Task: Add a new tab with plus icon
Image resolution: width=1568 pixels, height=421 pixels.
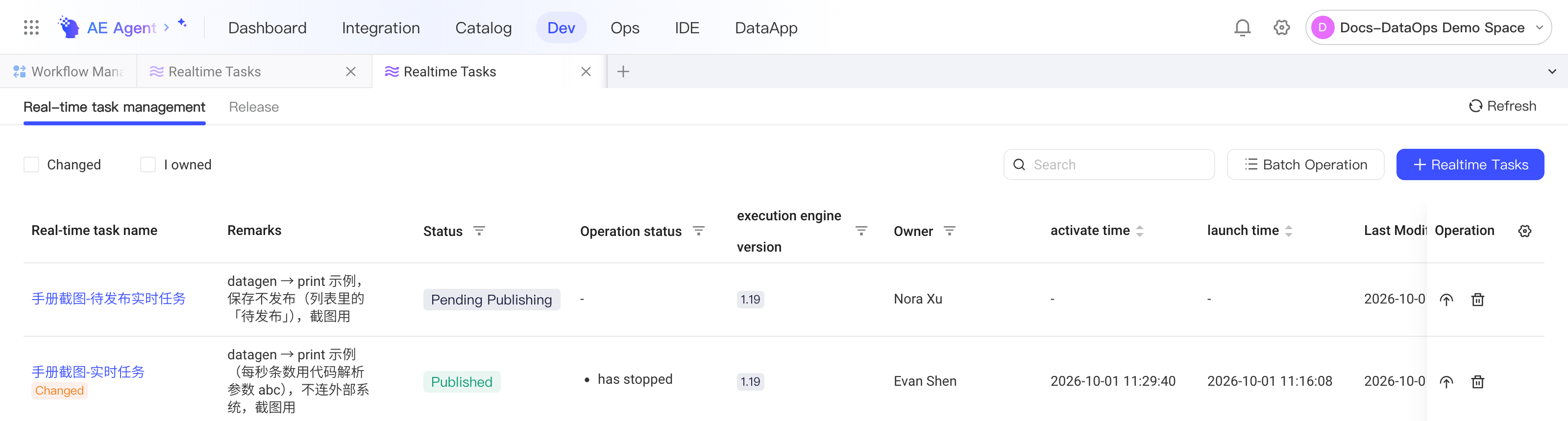Action: (623, 72)
